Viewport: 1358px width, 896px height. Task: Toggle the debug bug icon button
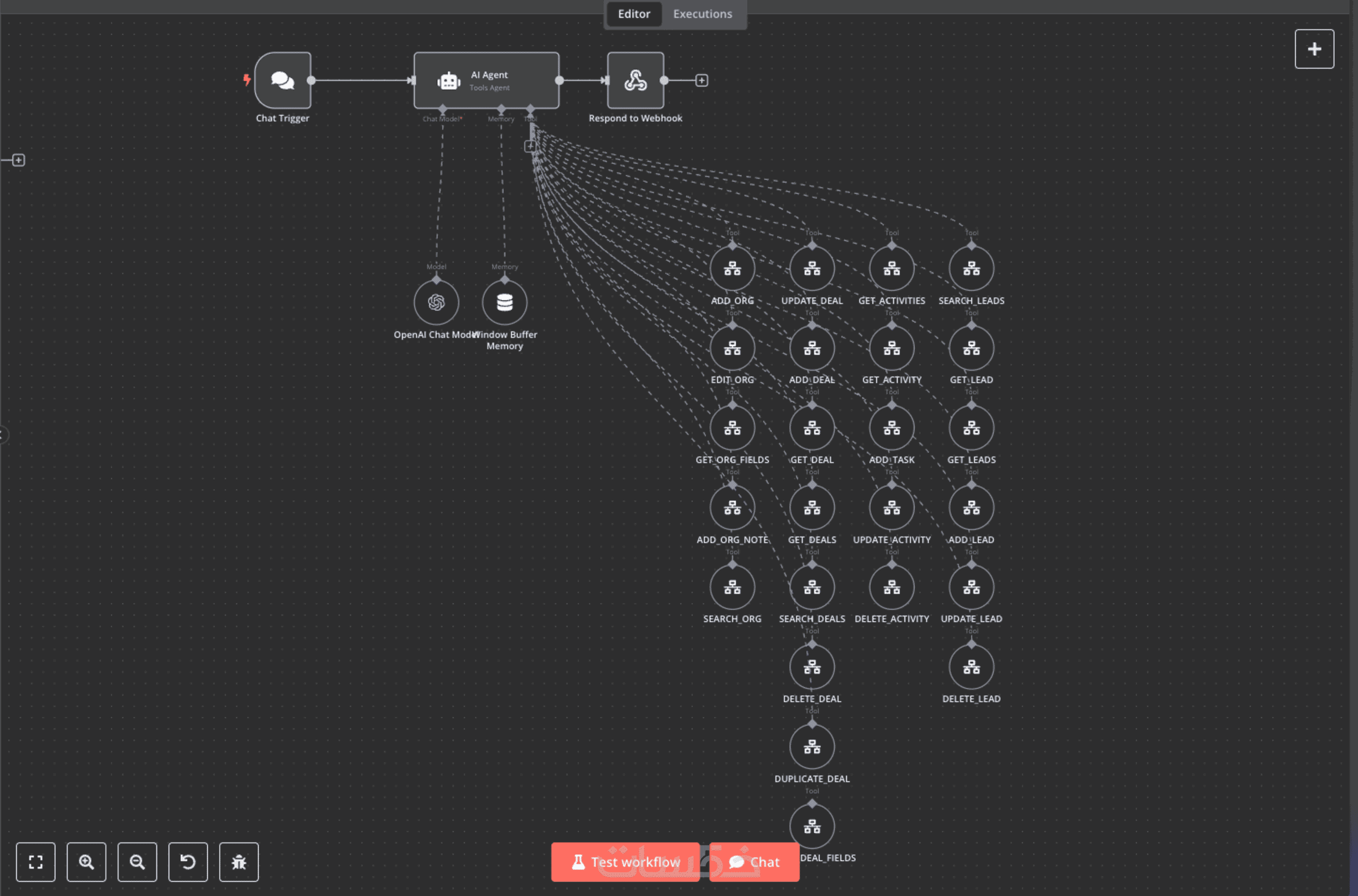click(239, 862)
